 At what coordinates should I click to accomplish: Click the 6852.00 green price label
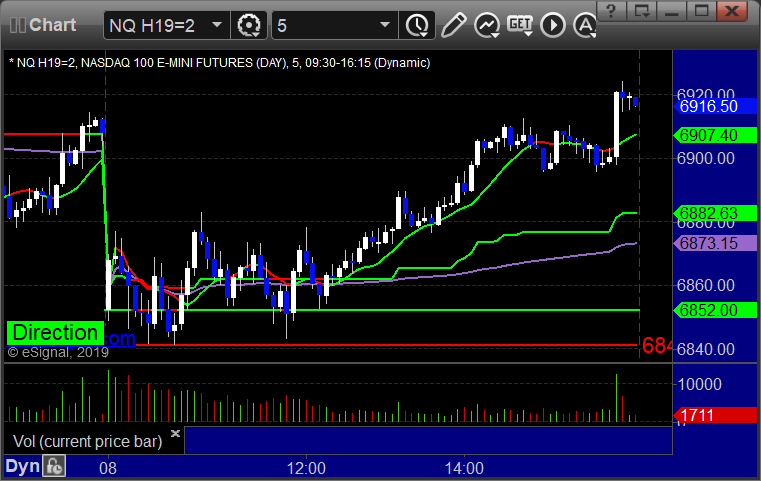[715, 310]
